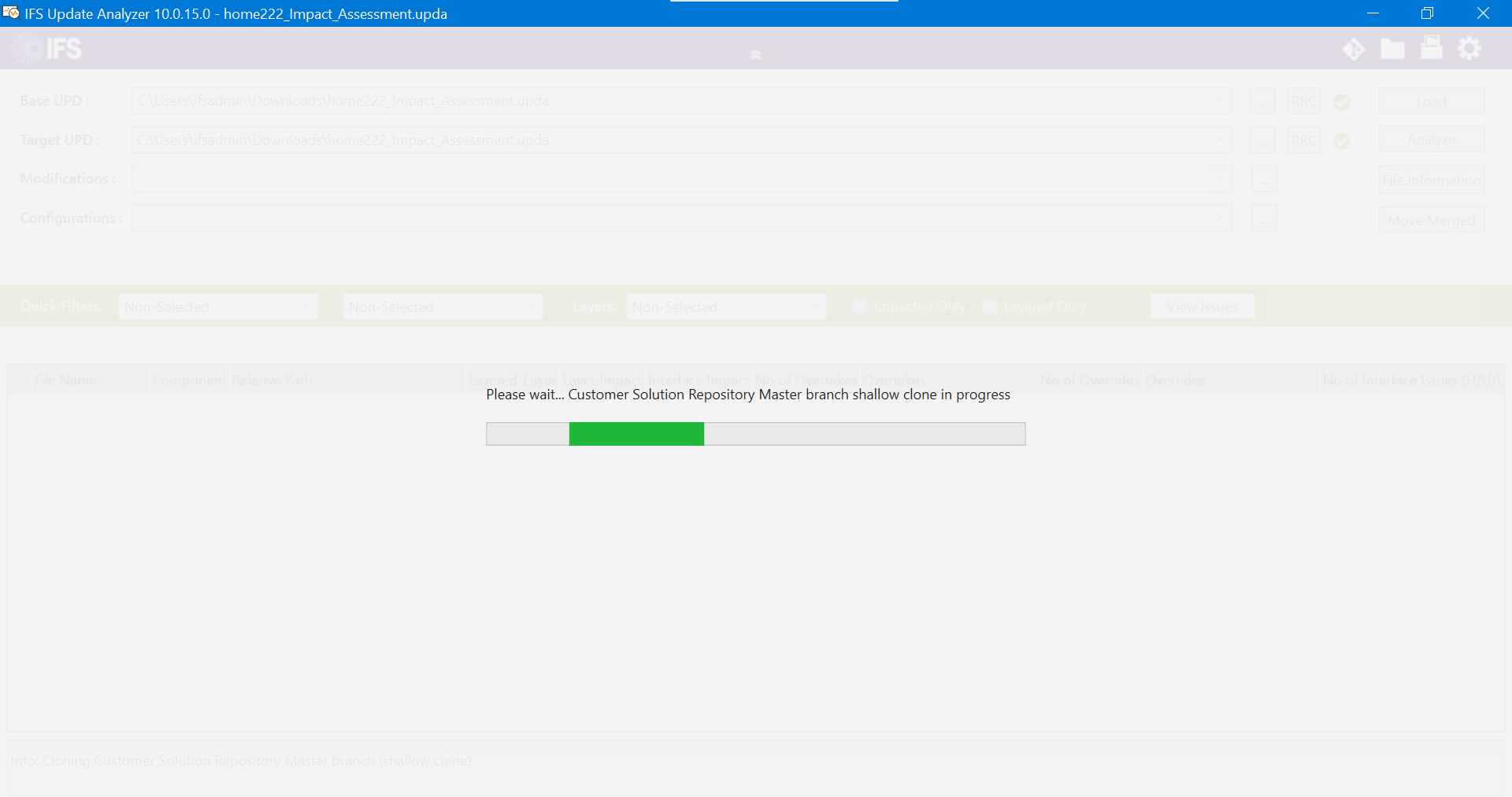Viewport: 1512px width, 797px height.
Task: Close the IFS Update Analyzer window
Action: click(1483, 13)
